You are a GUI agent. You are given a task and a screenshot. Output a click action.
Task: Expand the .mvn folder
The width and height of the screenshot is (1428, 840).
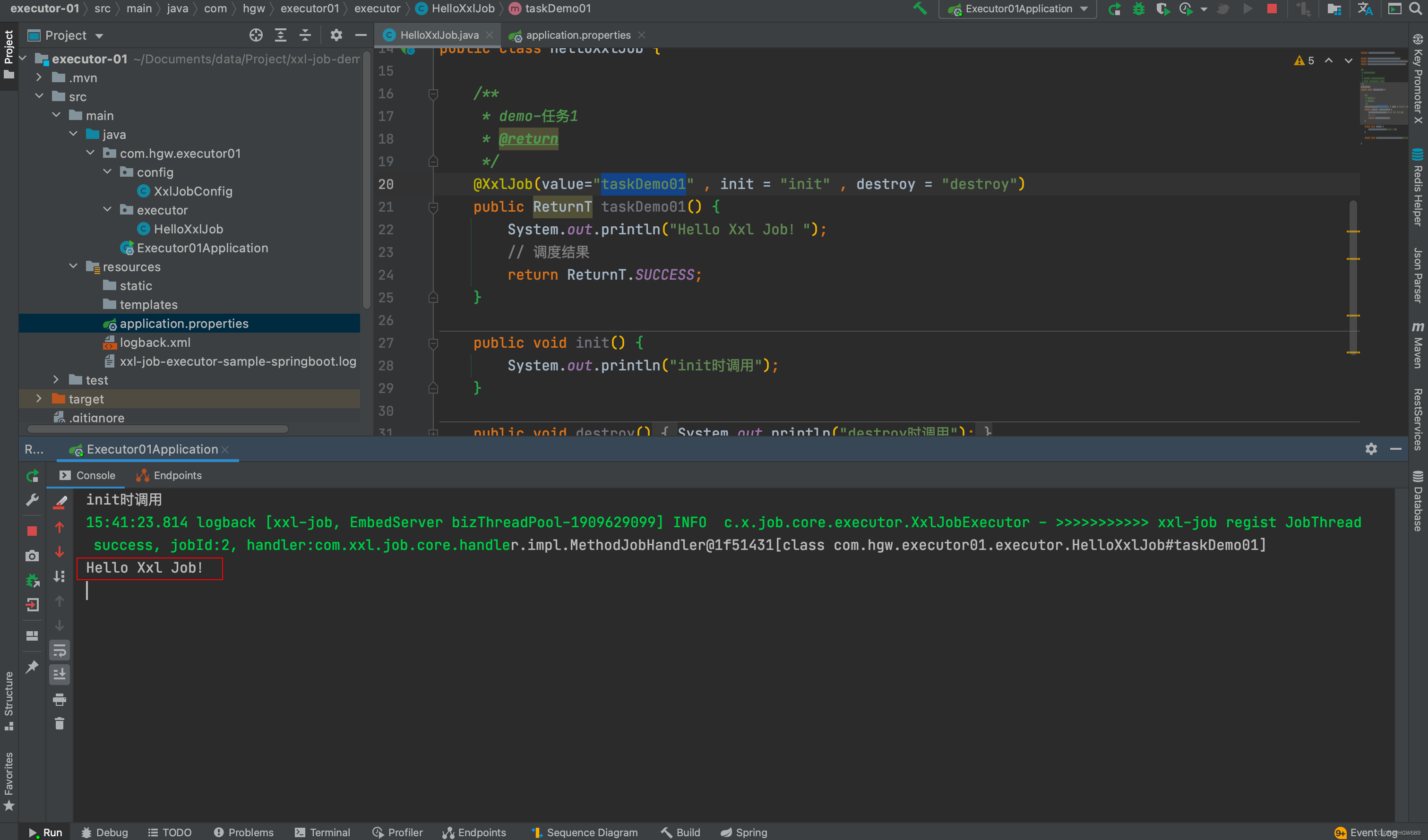[x=39, y=77]
